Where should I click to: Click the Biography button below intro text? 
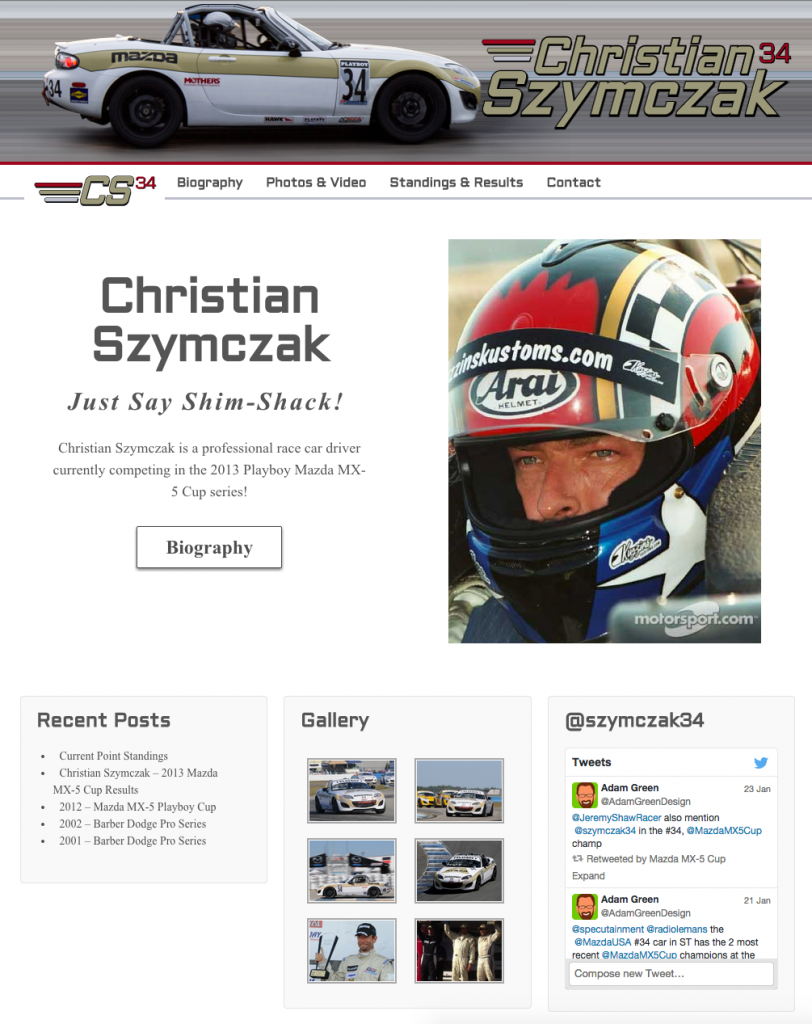click(209, 547)
